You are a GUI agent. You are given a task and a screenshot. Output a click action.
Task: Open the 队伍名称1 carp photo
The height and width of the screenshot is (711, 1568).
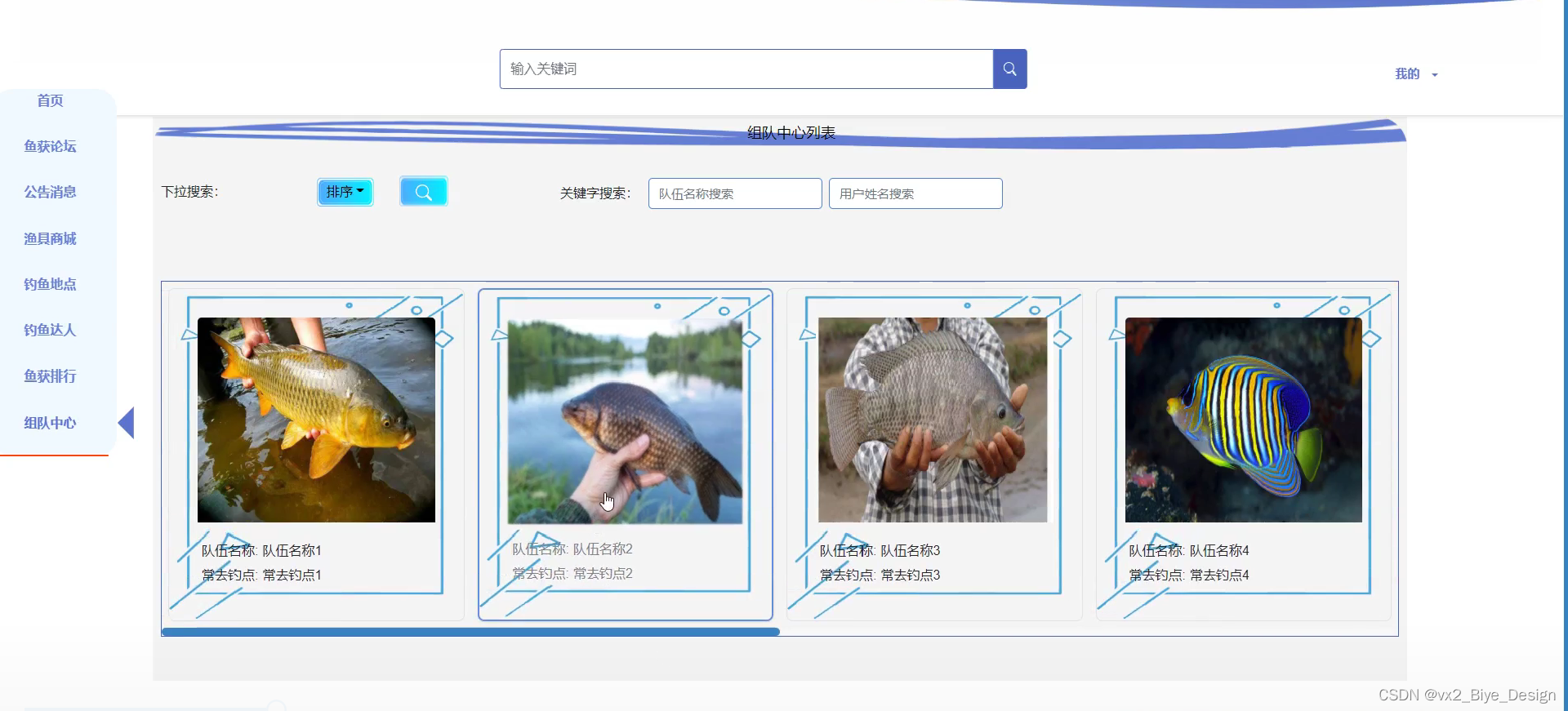coord(316,420)
